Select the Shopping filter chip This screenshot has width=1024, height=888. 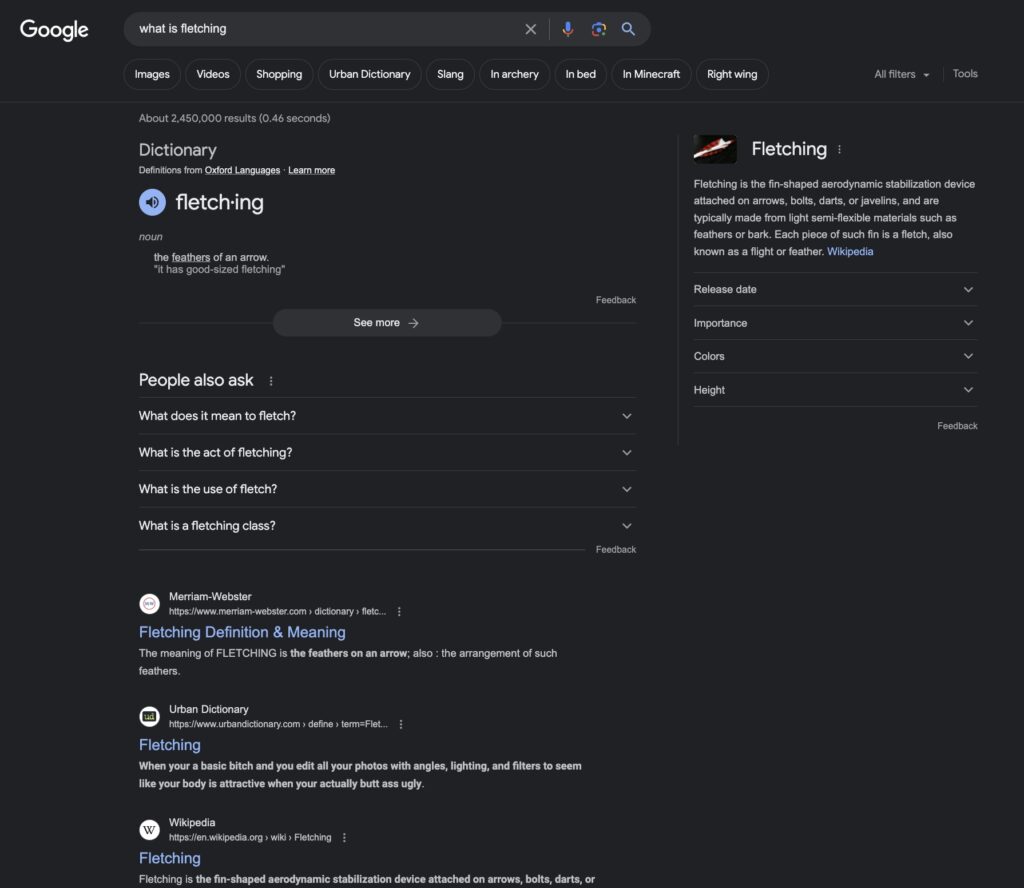click(279, 74)
